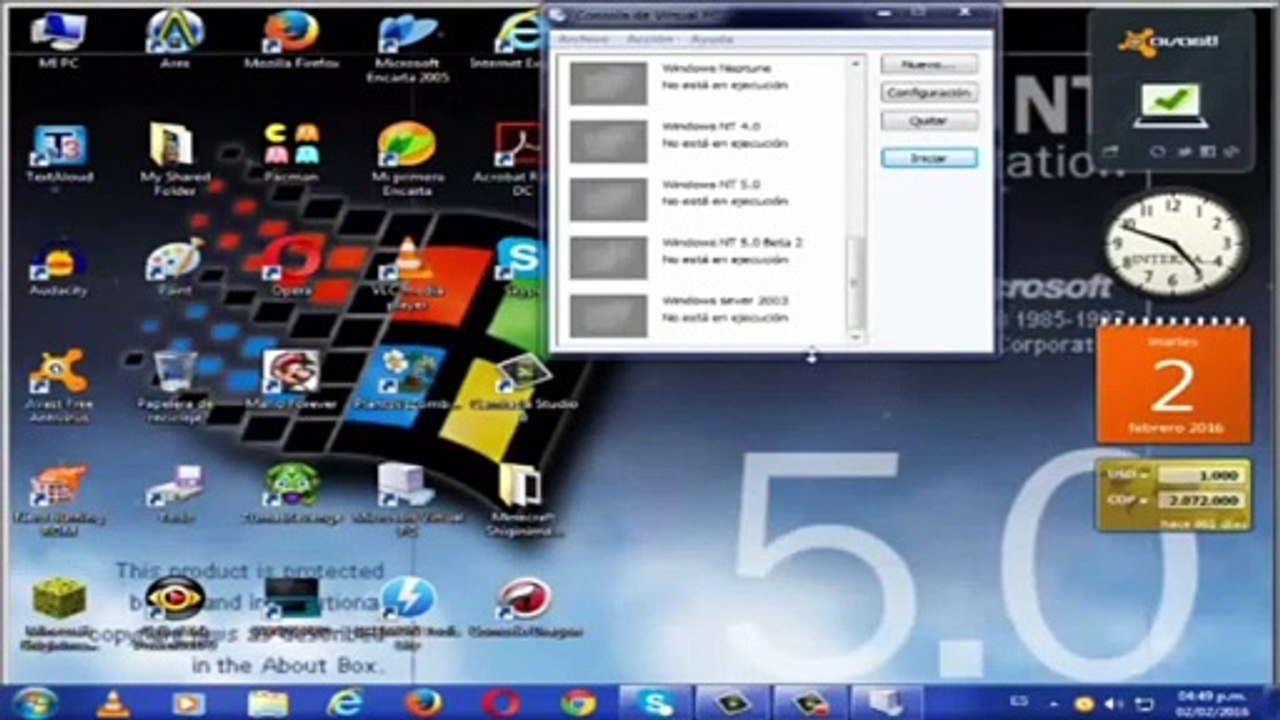Switch to Skype in the taskbar
The image size is (1280, 720).
[x=655, y=703]
